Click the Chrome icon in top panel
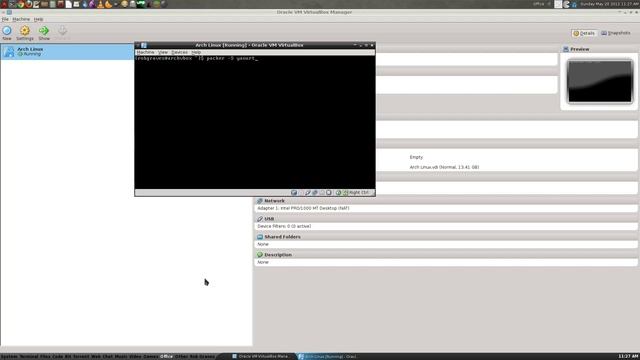The image size is (640, 360). [x=20, y=4]
